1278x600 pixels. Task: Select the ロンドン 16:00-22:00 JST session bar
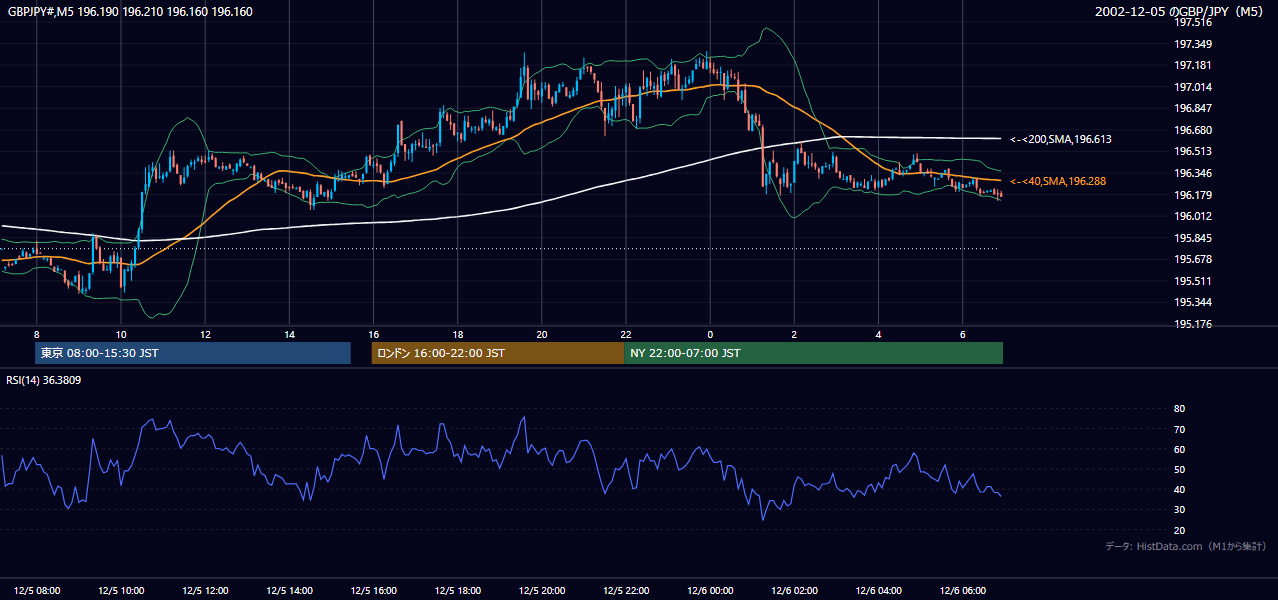497,353
